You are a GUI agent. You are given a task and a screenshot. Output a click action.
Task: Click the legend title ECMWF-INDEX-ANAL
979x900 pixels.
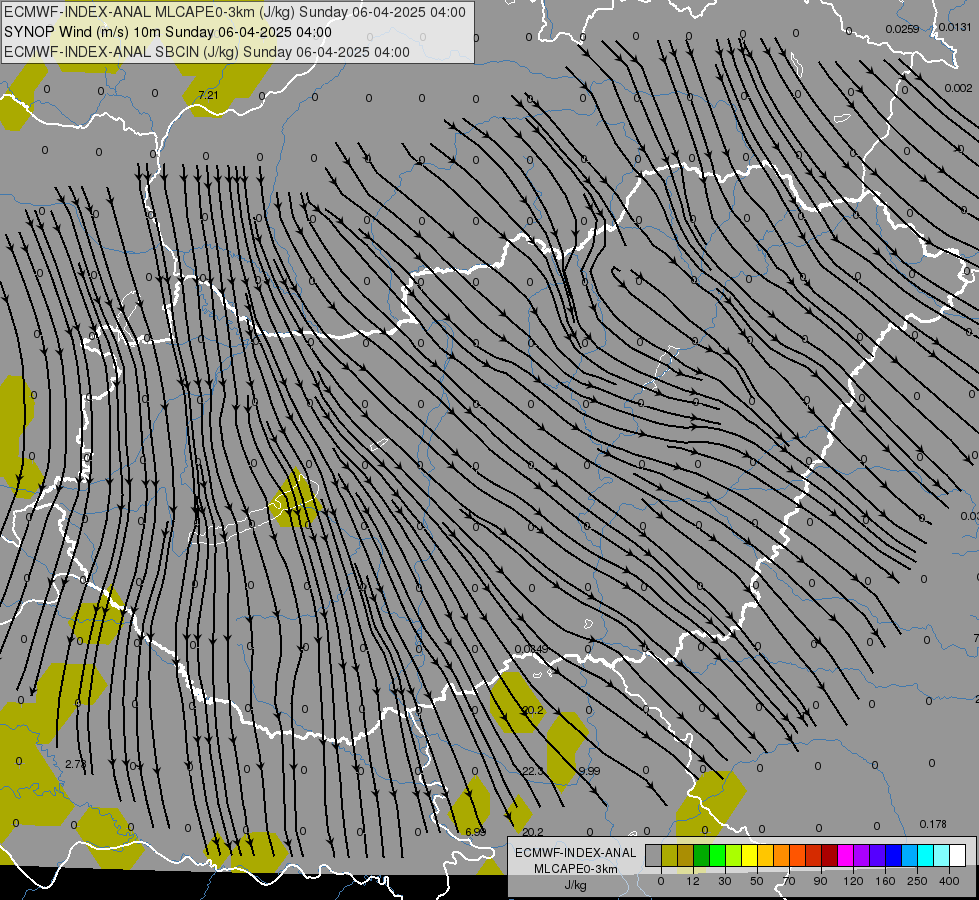point(575,853)
